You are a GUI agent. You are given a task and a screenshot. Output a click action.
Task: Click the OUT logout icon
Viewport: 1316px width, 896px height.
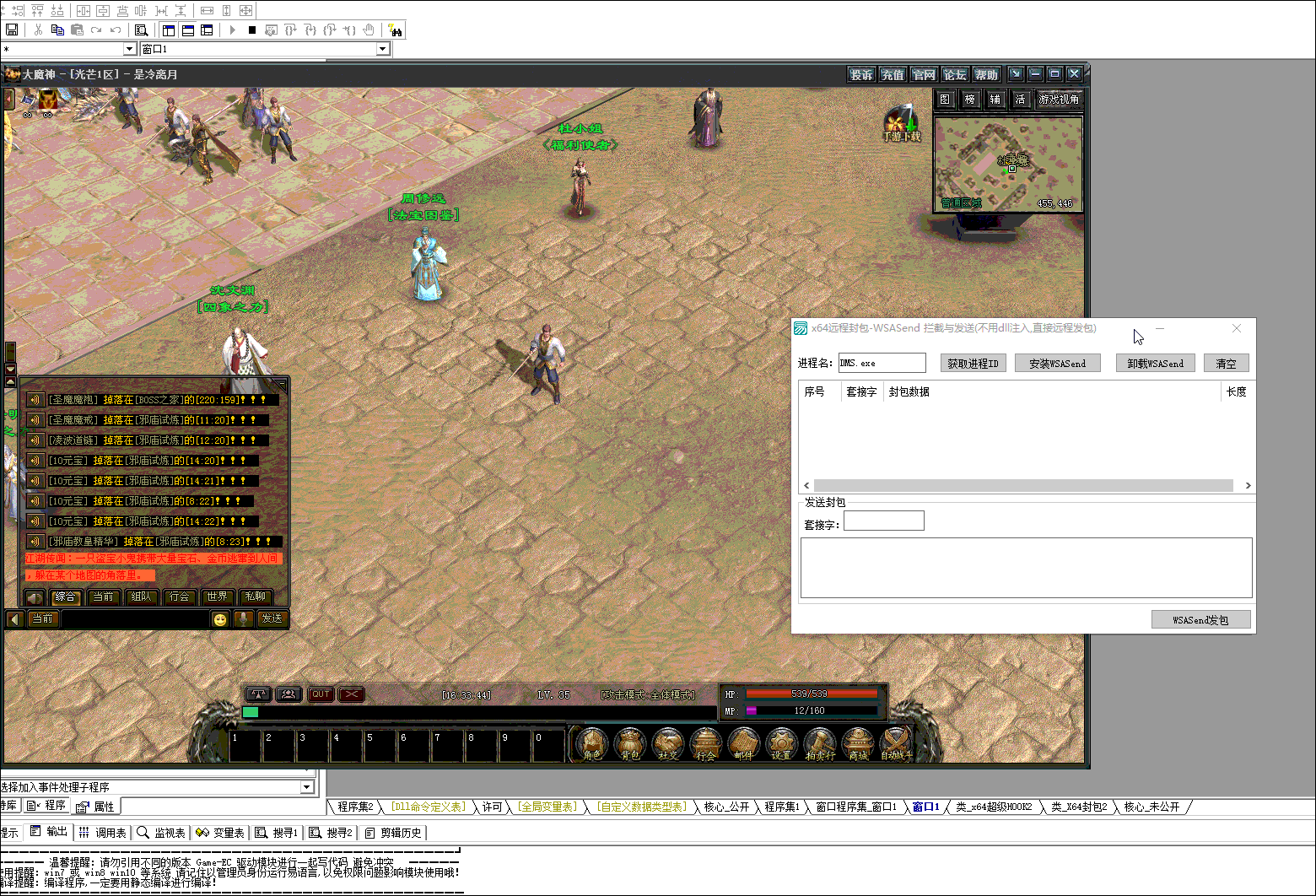[x=321, y=694]
